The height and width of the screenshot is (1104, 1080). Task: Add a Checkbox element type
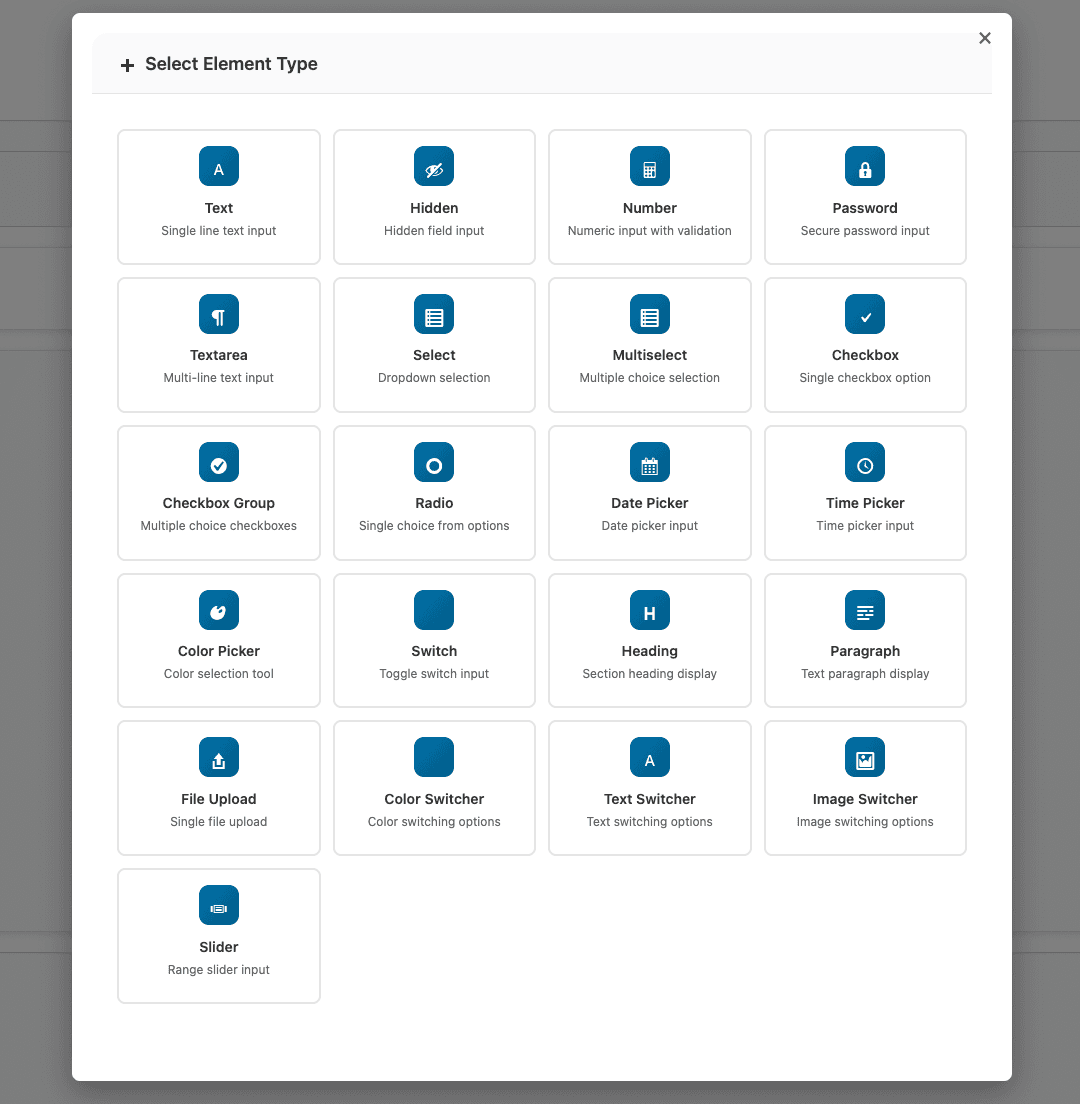(x=865, y=345)
